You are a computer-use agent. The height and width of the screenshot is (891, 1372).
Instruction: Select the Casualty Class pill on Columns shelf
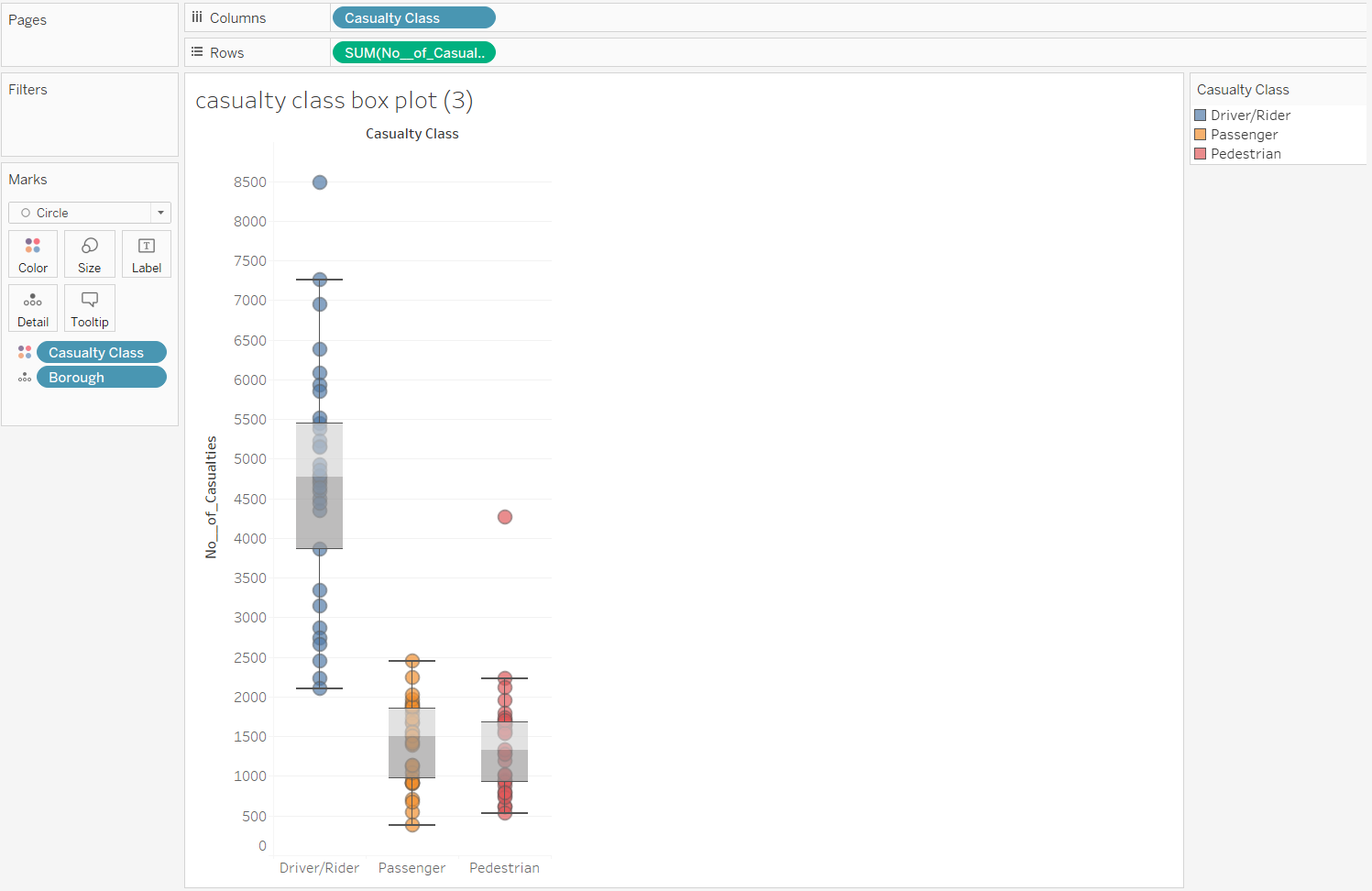point(413,16)
